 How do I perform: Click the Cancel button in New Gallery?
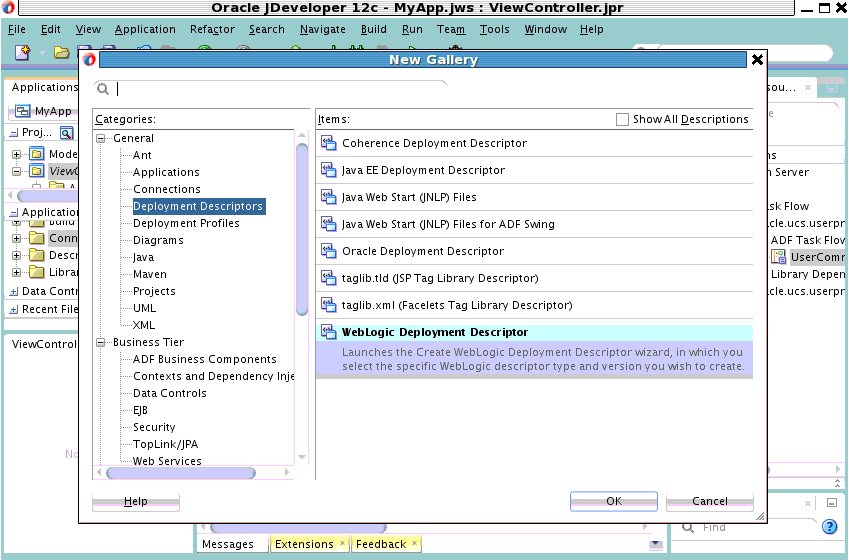pyautogui.click(x=709, y=501)
